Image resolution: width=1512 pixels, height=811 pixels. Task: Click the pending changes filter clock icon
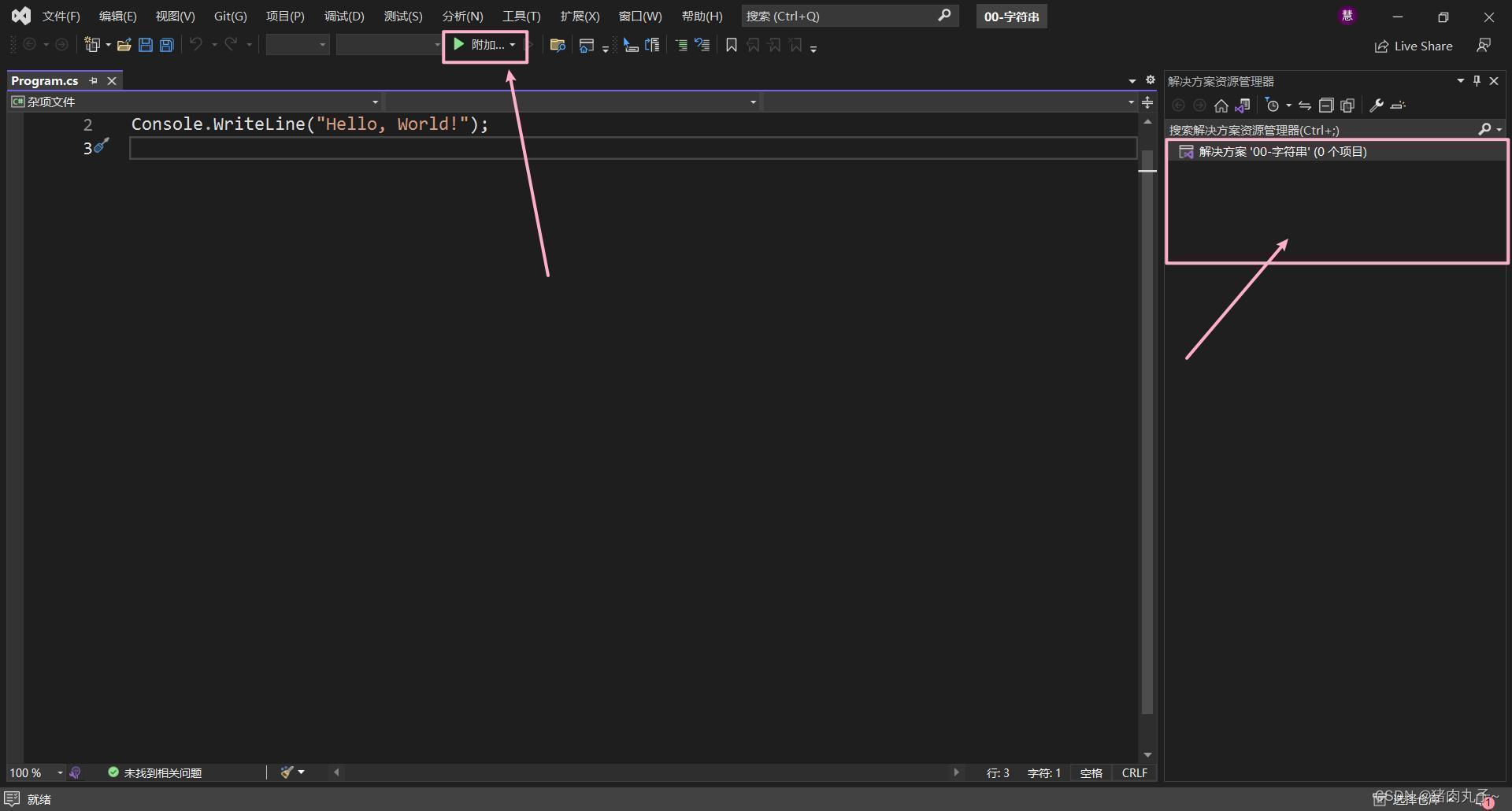tap(1272, 106)
